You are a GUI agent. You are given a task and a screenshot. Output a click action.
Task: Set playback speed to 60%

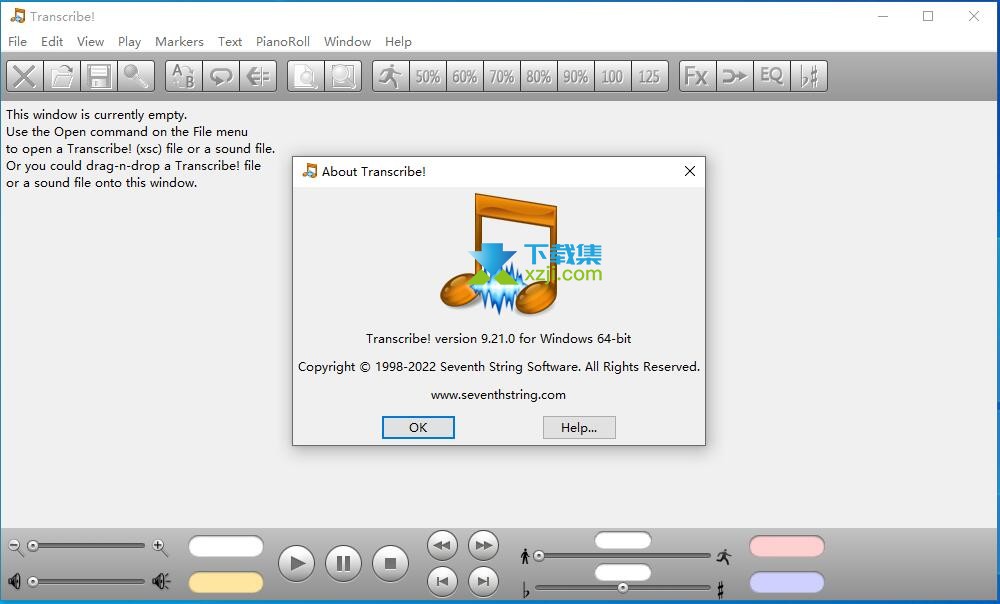coord(464,77)
